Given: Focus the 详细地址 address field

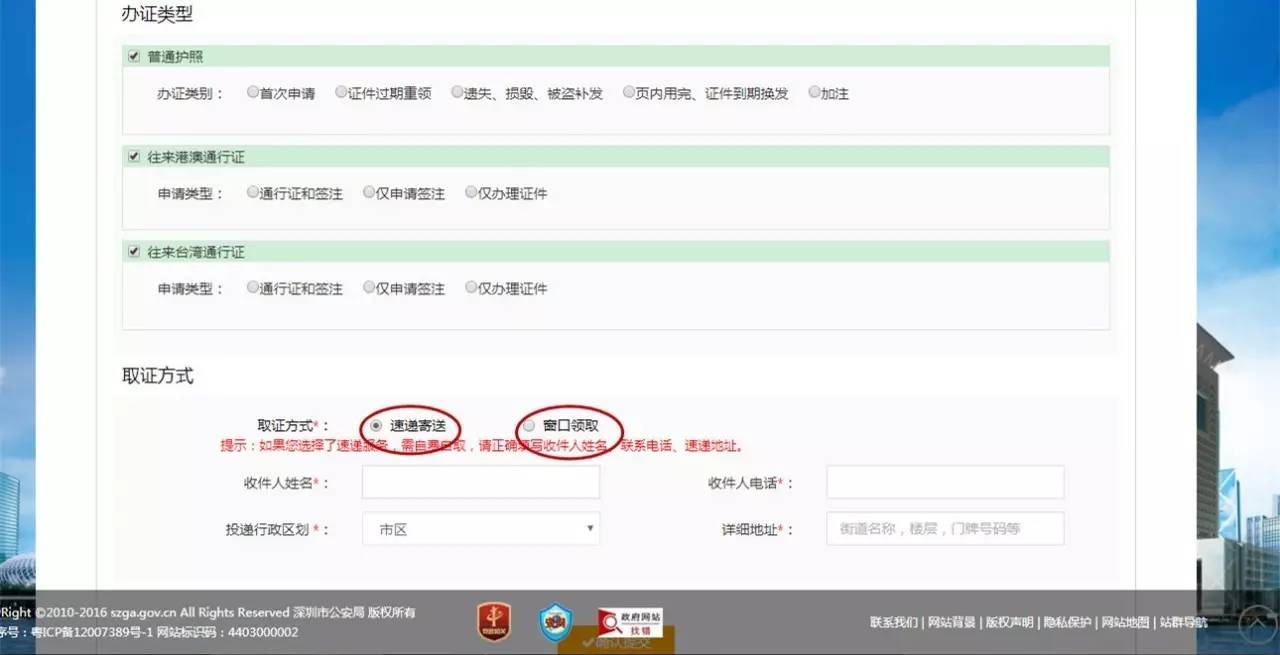Looking at the screenshot, I should [x=944, y=529].
